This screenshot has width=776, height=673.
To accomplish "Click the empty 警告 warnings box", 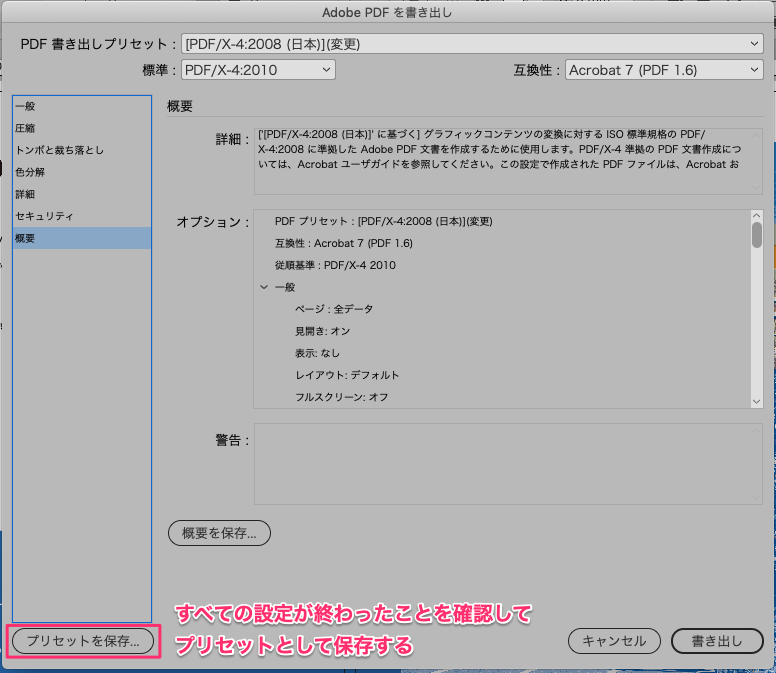I will click(x=508, y=464).
